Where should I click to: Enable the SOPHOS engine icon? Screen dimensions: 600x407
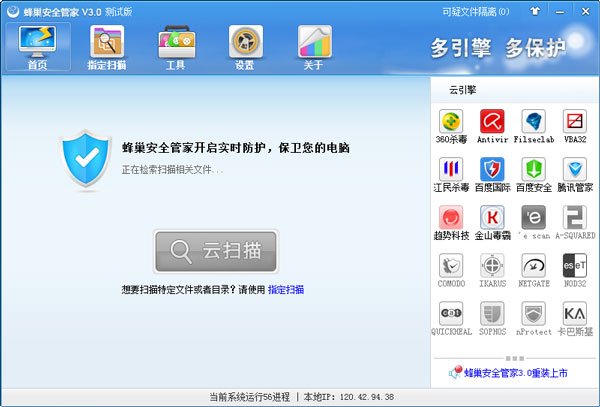[492, 314]
